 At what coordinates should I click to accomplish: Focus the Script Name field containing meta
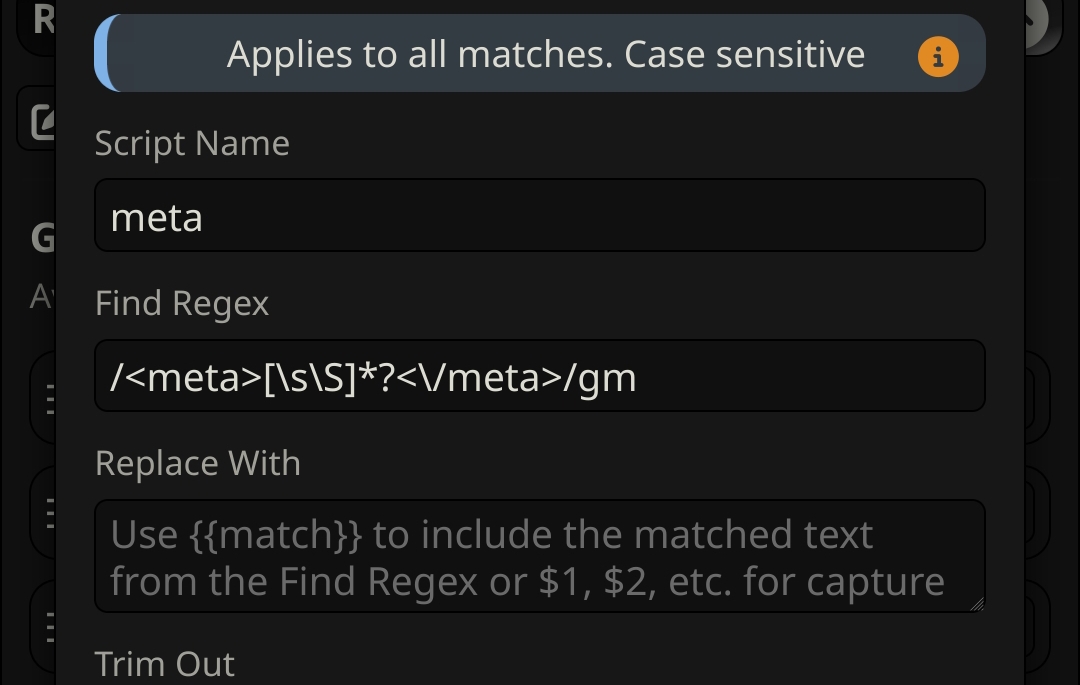pyautogui.click(x=539, y=215)
